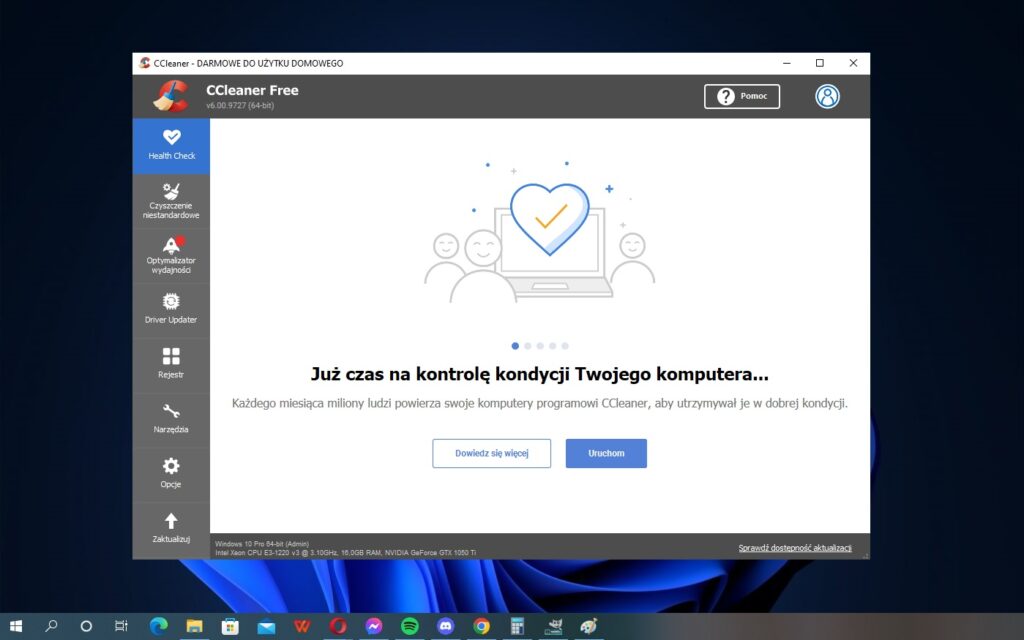Minimize the CCleaner window
The height and width of the screenshot is (640, 1024).
[786, 63]
